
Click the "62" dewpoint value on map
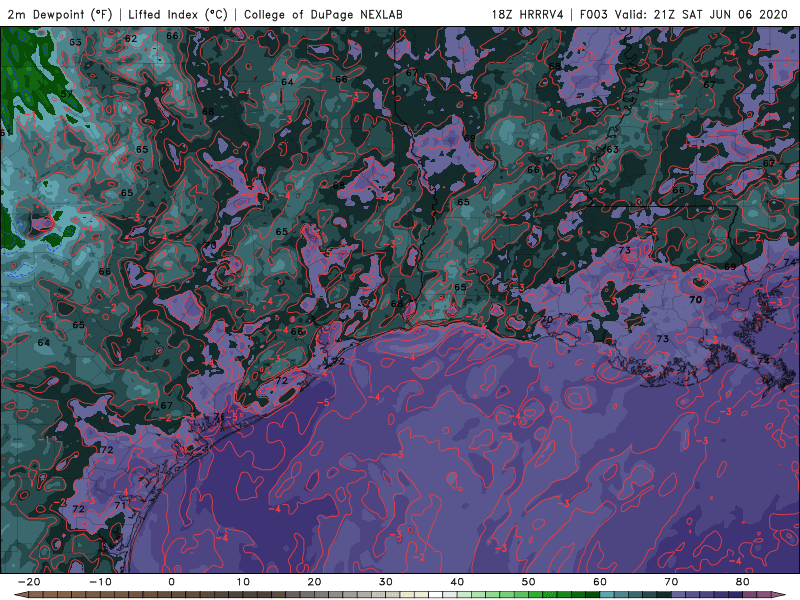point(131,38)
